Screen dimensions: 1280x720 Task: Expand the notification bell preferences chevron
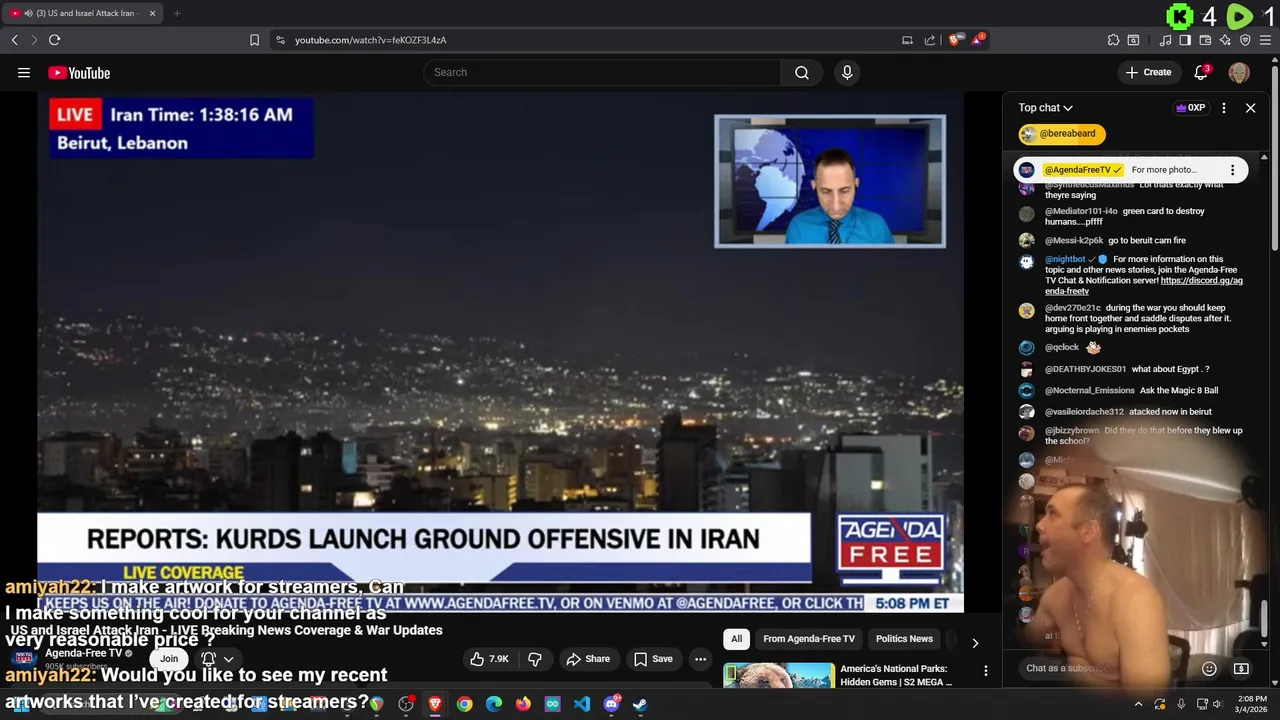click(228, 659)
